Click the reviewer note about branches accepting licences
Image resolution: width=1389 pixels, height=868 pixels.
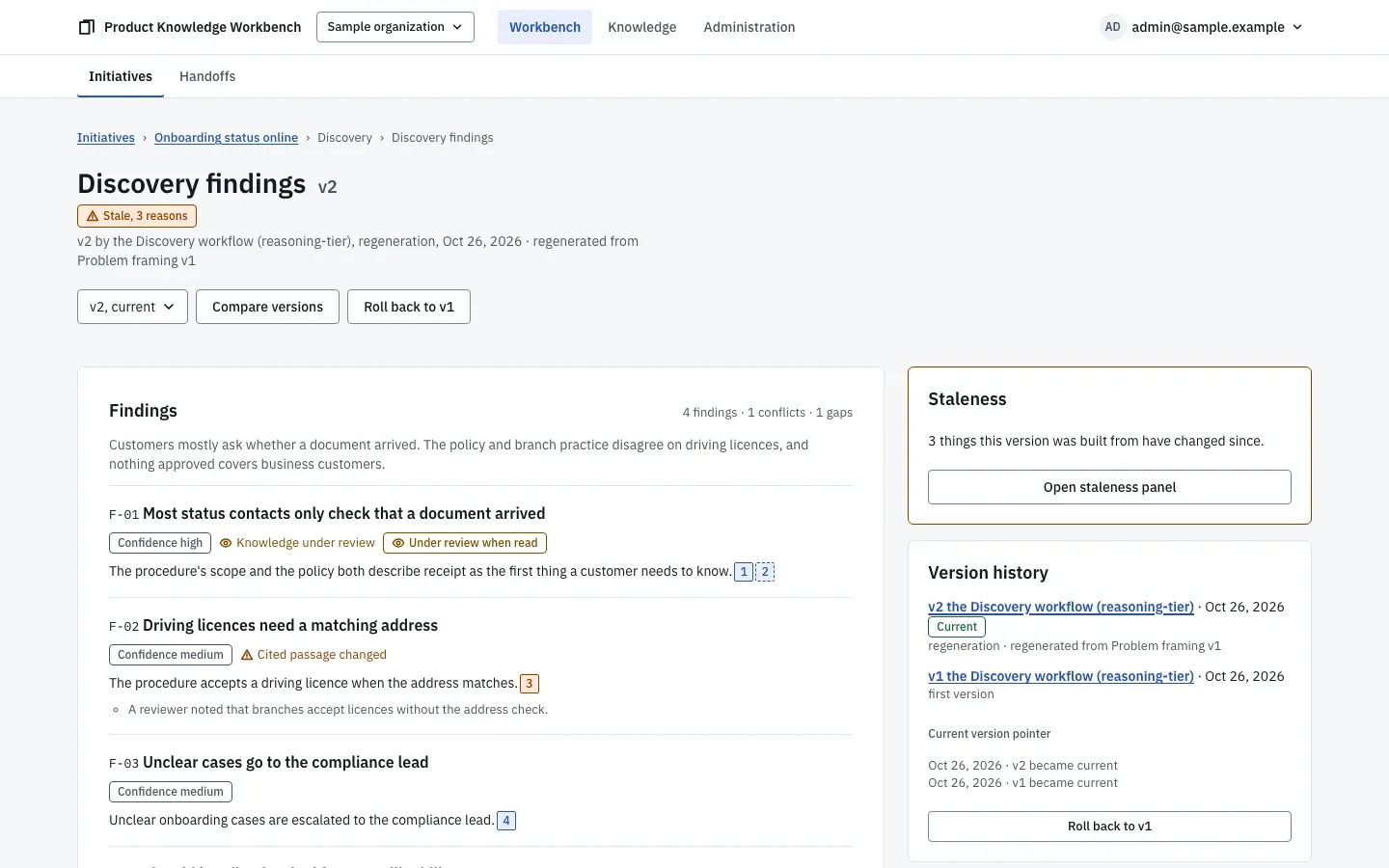click(x=338, y=710)
